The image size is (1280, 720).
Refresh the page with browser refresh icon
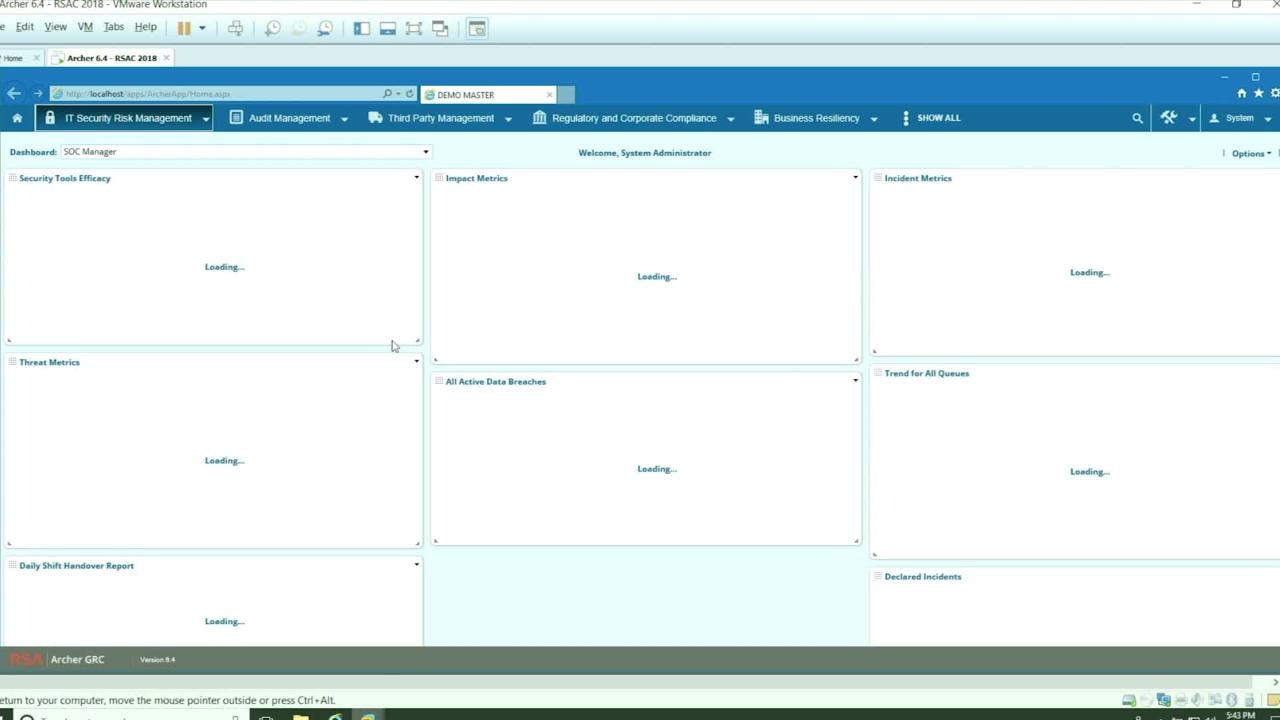pos(409,93)
